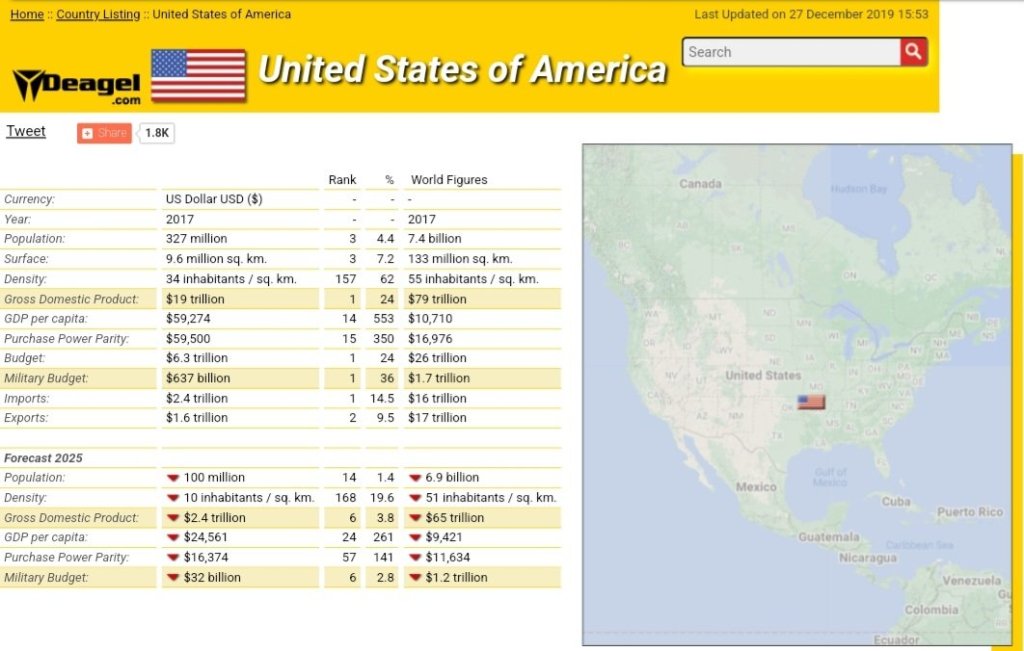Viewport: 1024px width, 651px height.
Task: Click Canada on the map
Action: click(700, 184)
